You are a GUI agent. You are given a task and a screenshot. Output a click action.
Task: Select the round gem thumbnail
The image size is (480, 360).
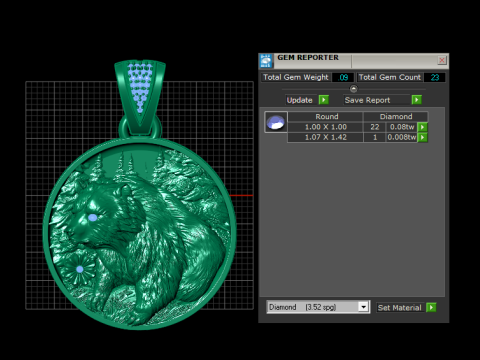276,122
